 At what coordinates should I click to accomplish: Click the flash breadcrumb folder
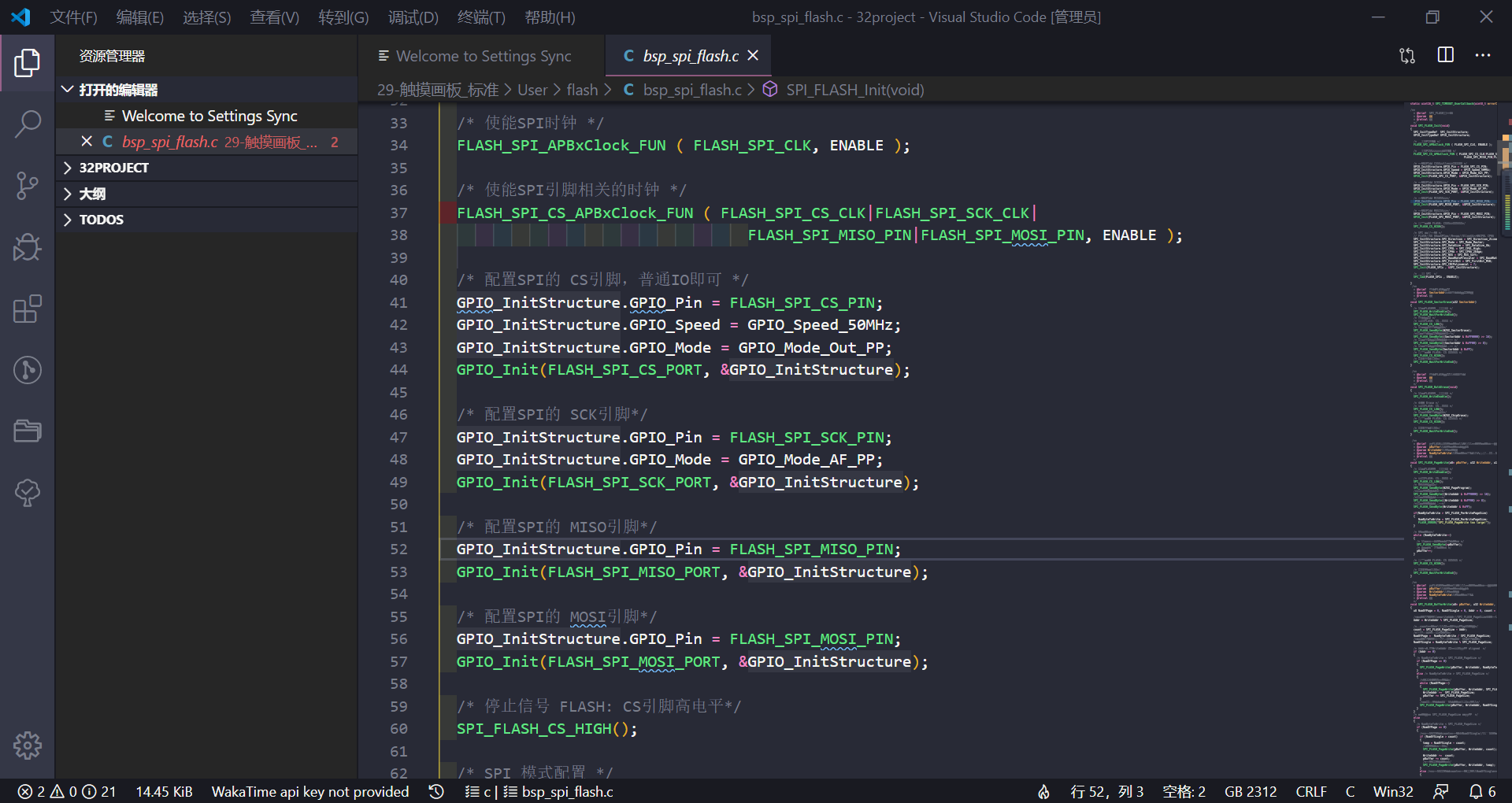582,90
